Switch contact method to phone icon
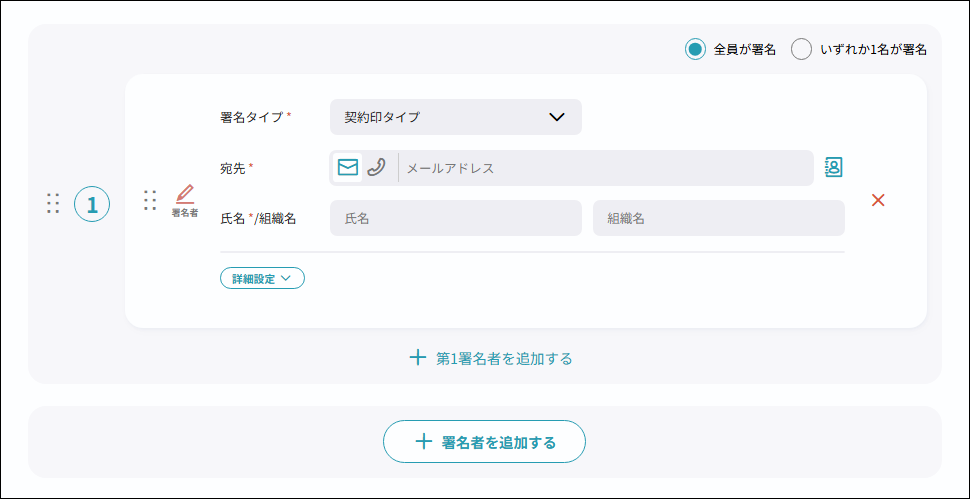This screenshot has height=499, width=970. pyautogui.click(x=376, y=168)
